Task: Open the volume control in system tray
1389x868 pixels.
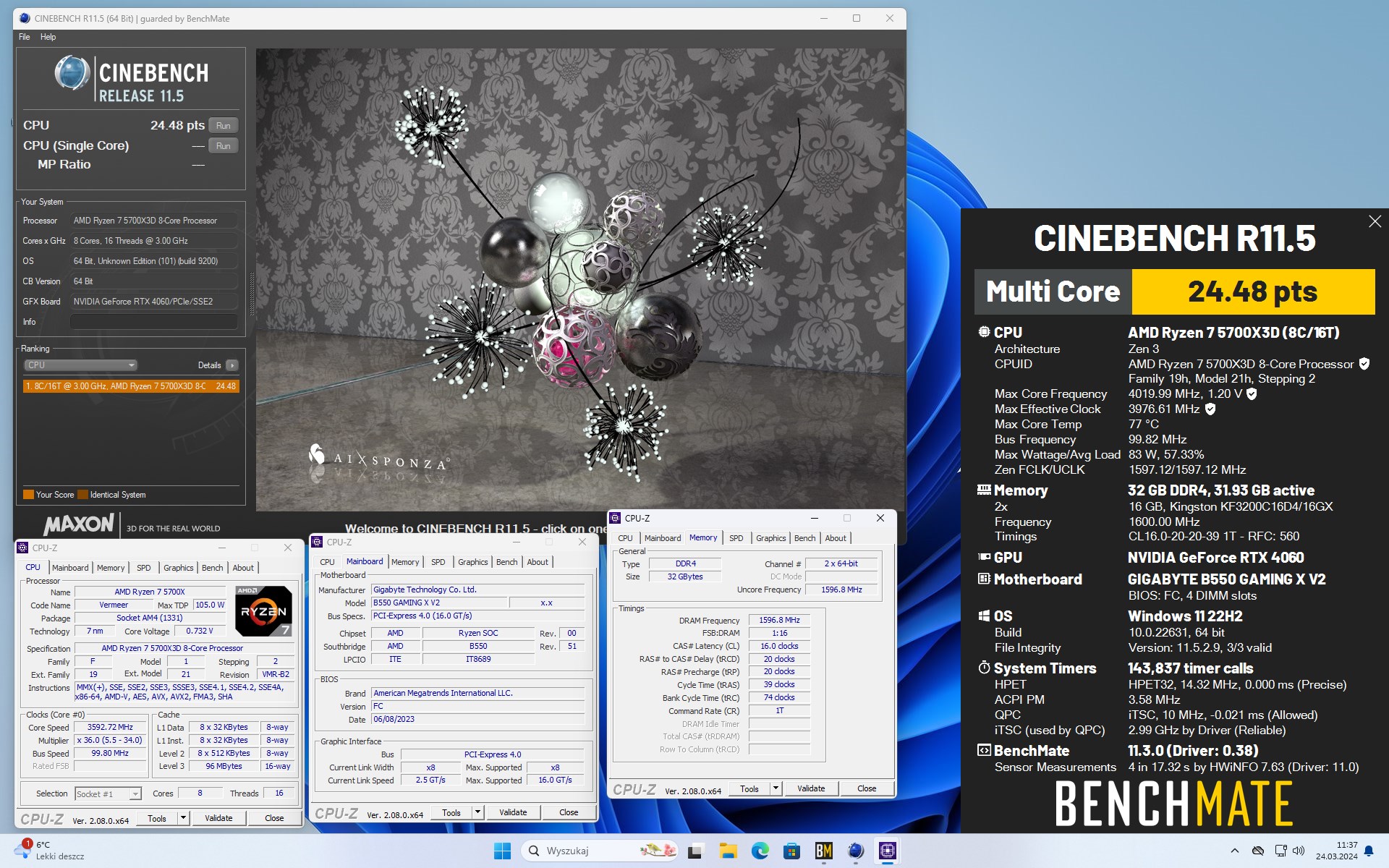Action: (1299, 851)
